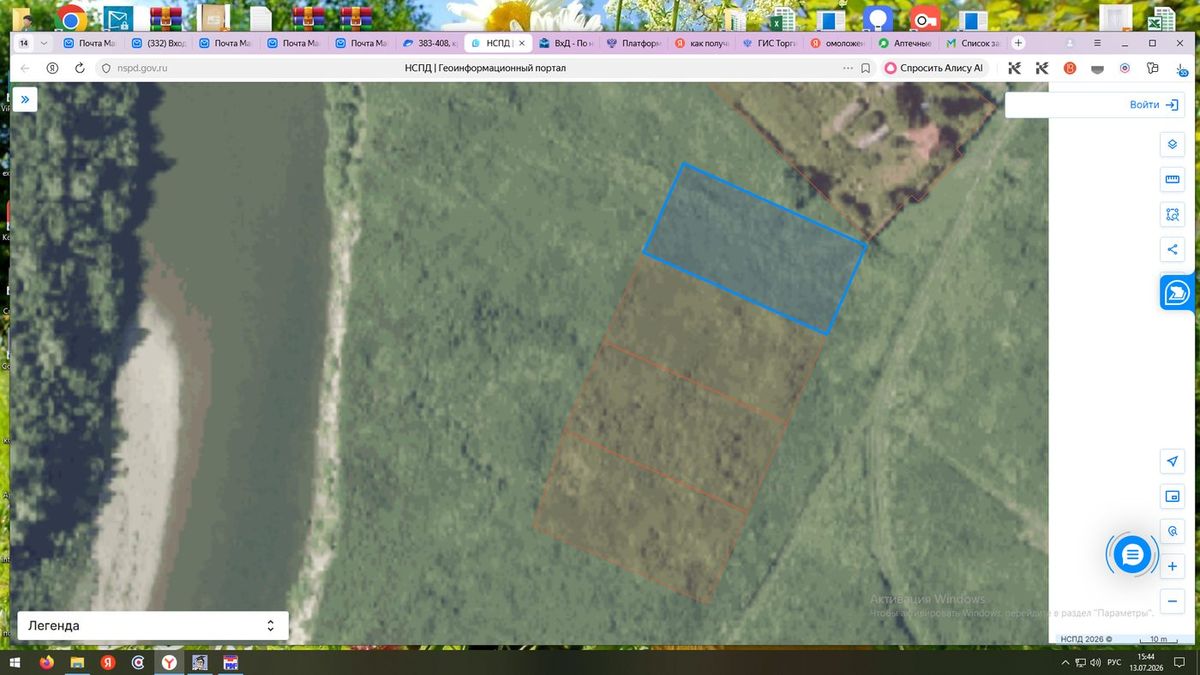Expand the Легенда dropdown
This screenshot has height=675, width=1200.
pos(153,626)
